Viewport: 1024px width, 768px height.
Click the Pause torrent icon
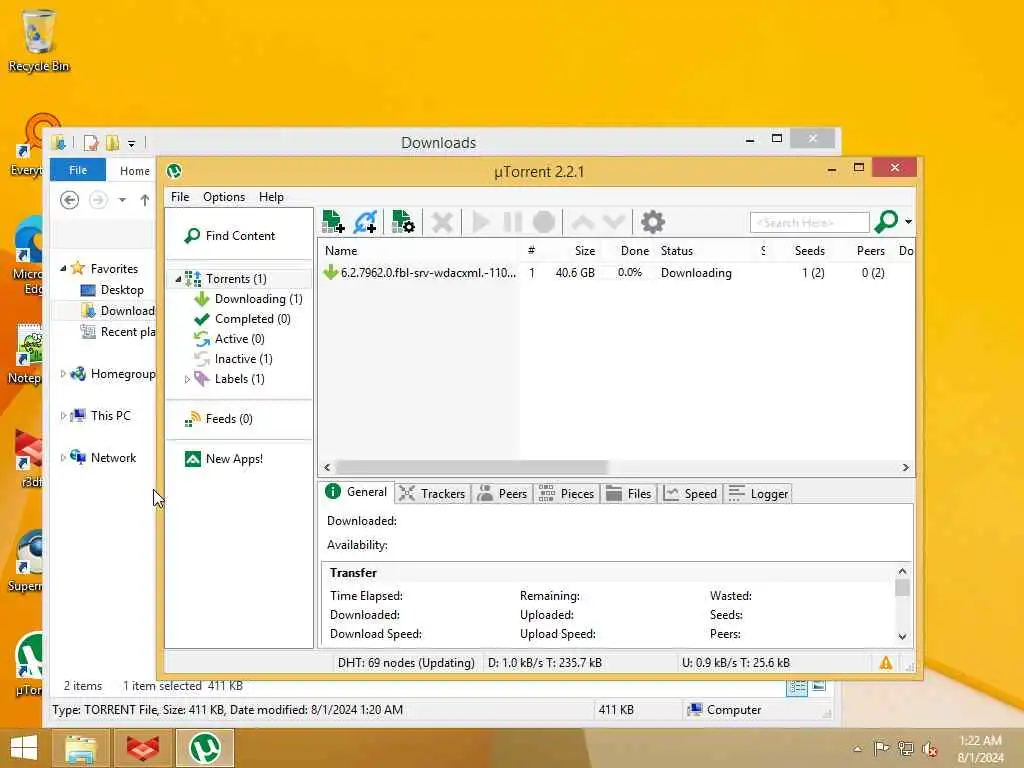click(x=513, y=222)
